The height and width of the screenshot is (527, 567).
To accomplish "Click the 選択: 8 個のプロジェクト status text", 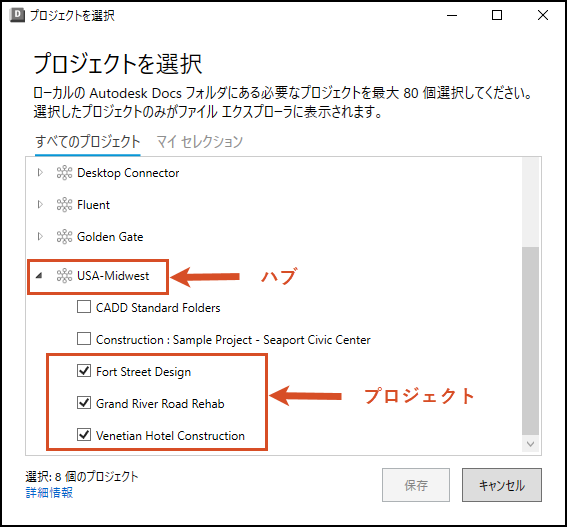I will click(x=82, y=476).
